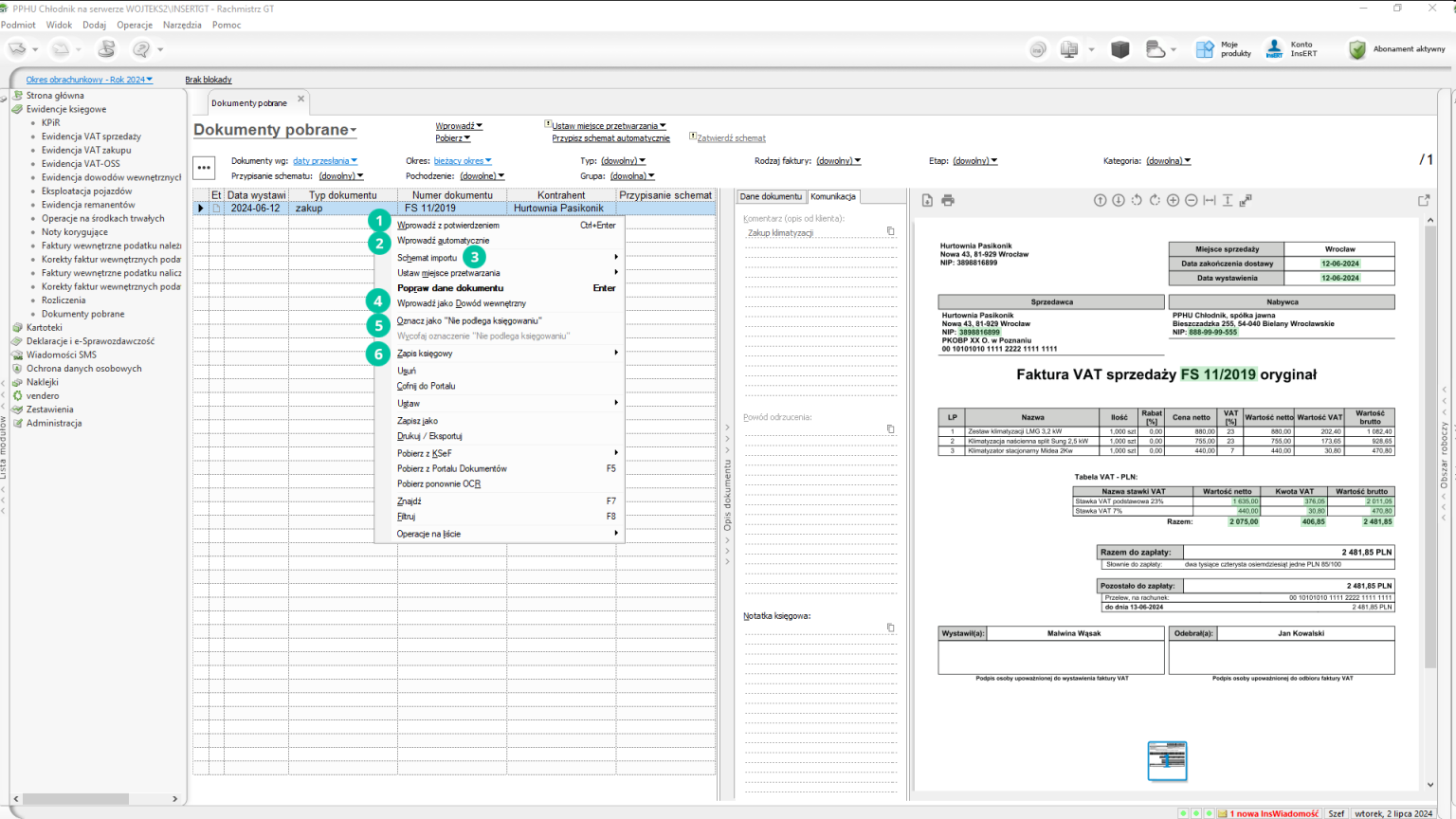Viewport: 1456px width, 819px height.
Task: Open Konto InsERT
Action: 1292,49
